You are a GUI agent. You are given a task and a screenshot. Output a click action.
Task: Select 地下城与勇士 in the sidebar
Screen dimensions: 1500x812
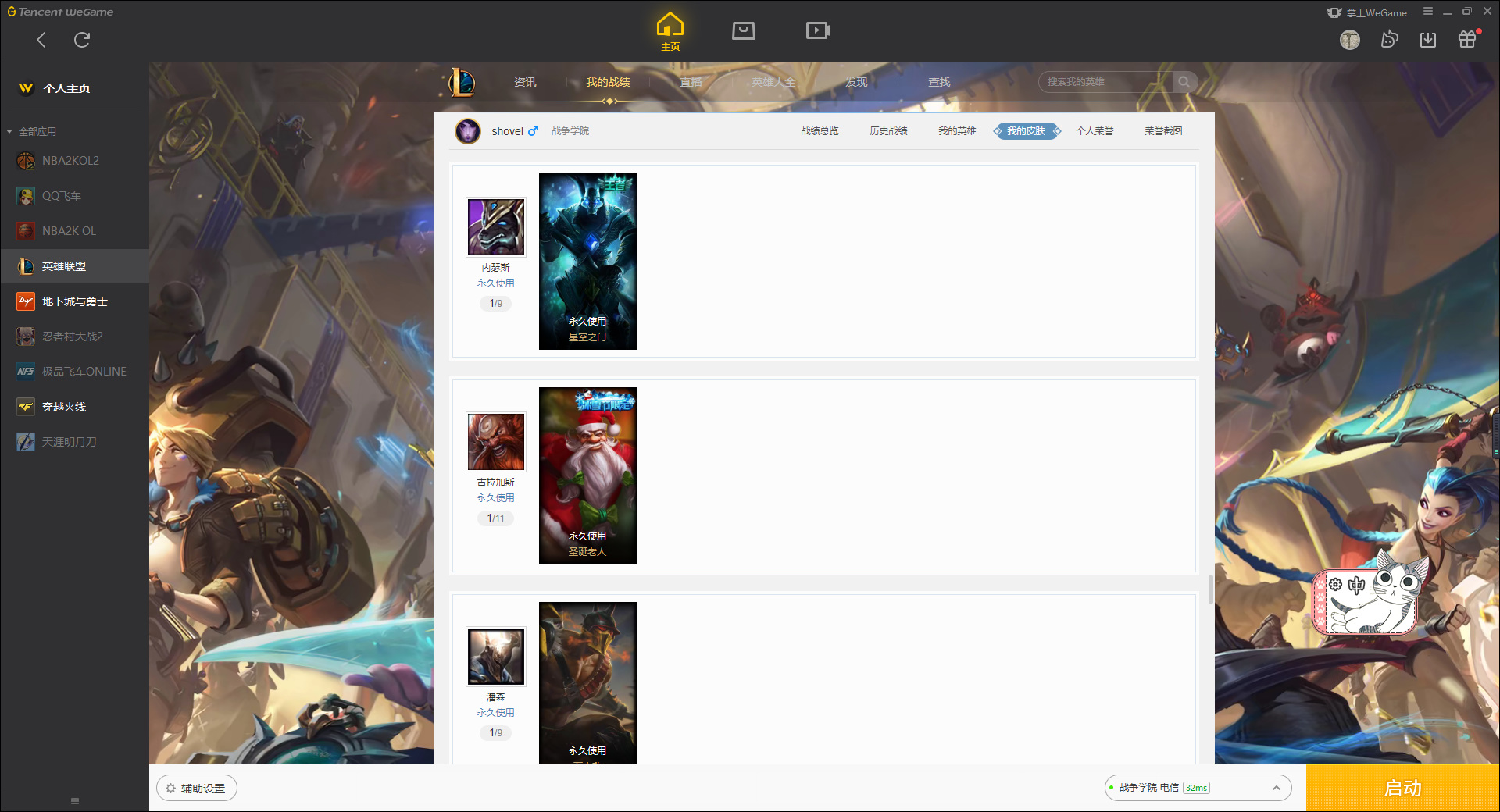(x=74, y=301)
